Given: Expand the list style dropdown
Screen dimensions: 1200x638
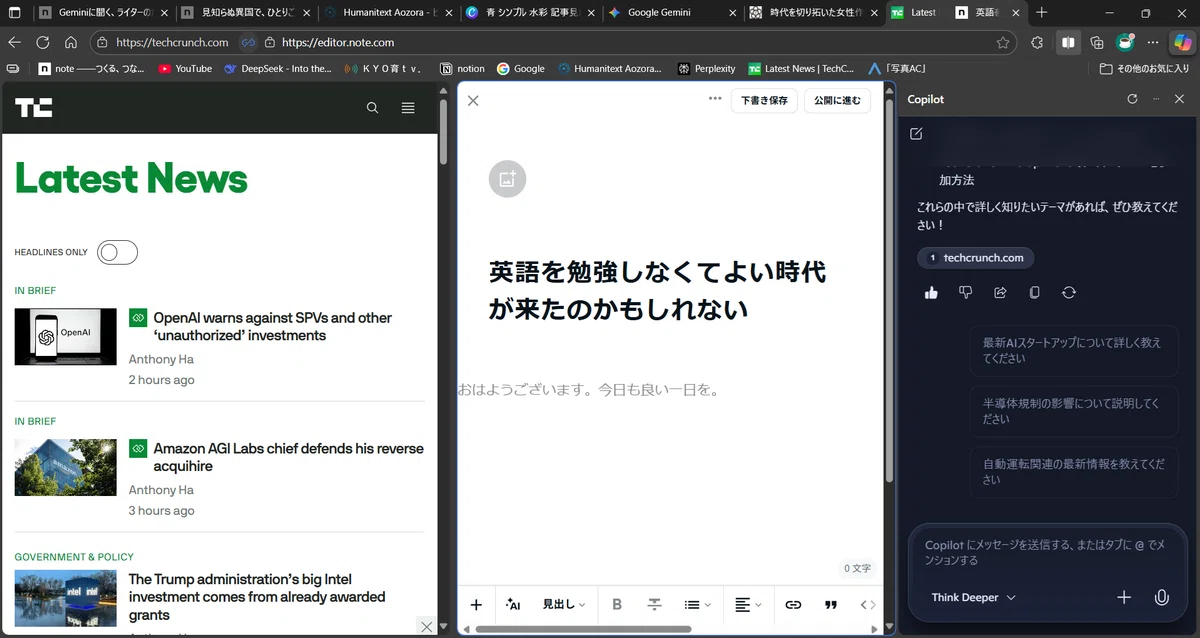Looking at the screenshot, I should (697, 604).
